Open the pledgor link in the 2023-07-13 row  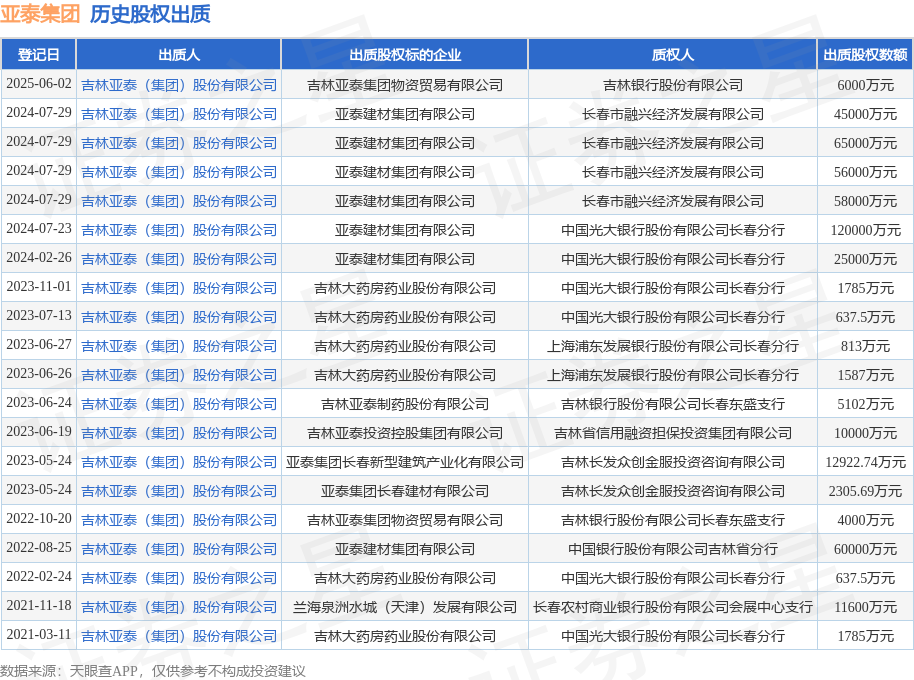[x=179, y=318]
